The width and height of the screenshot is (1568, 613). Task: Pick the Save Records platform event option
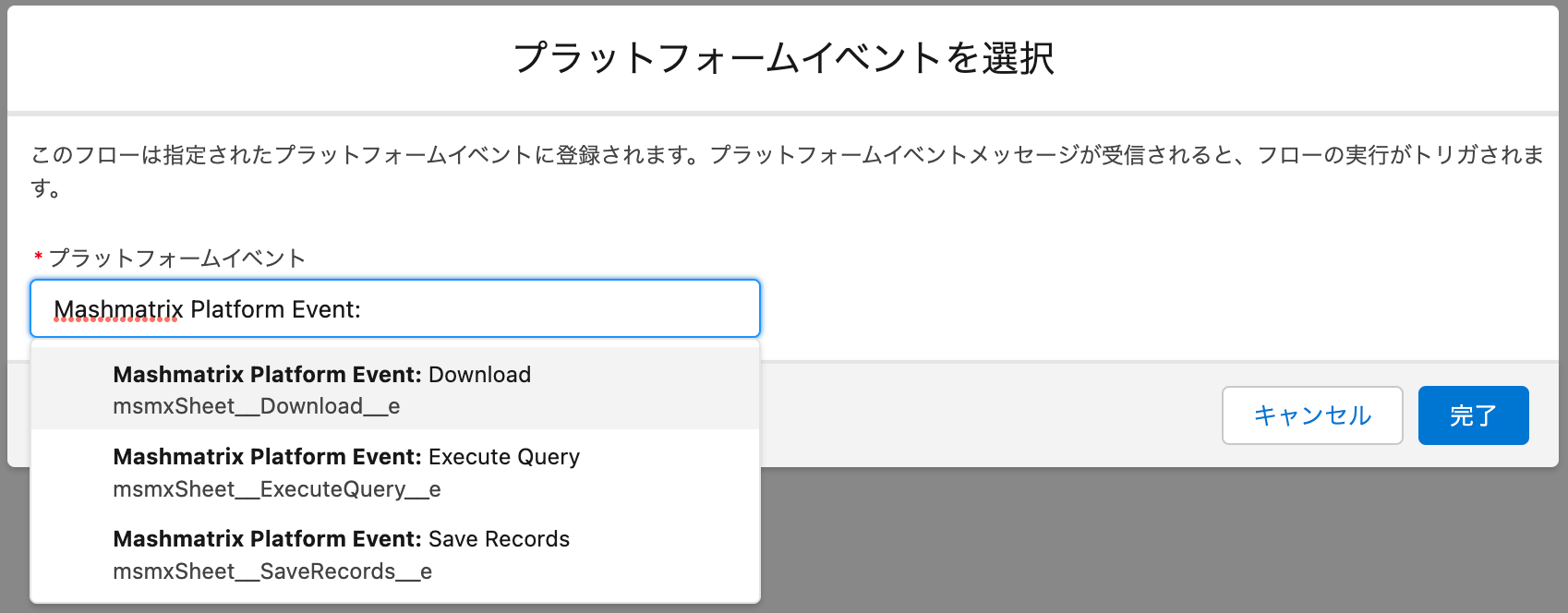pyautogui.click(x=395, y=554)
